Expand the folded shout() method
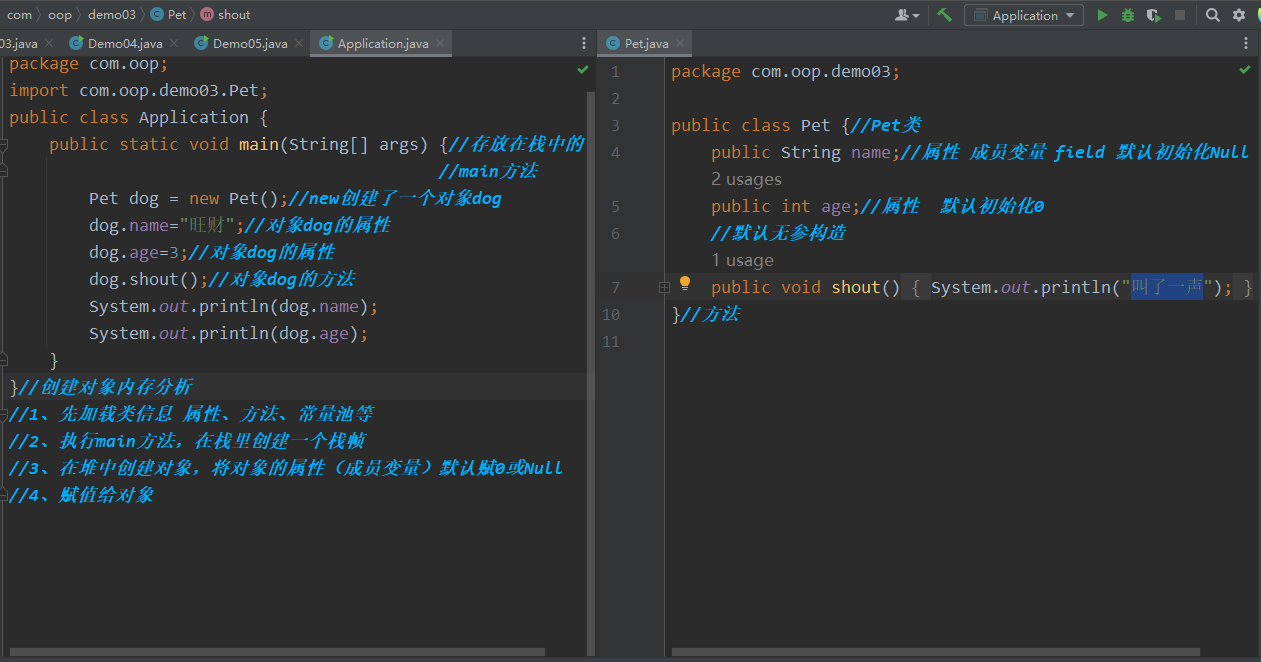Viewport: 1261px width, 662px height. click(664, 288)
